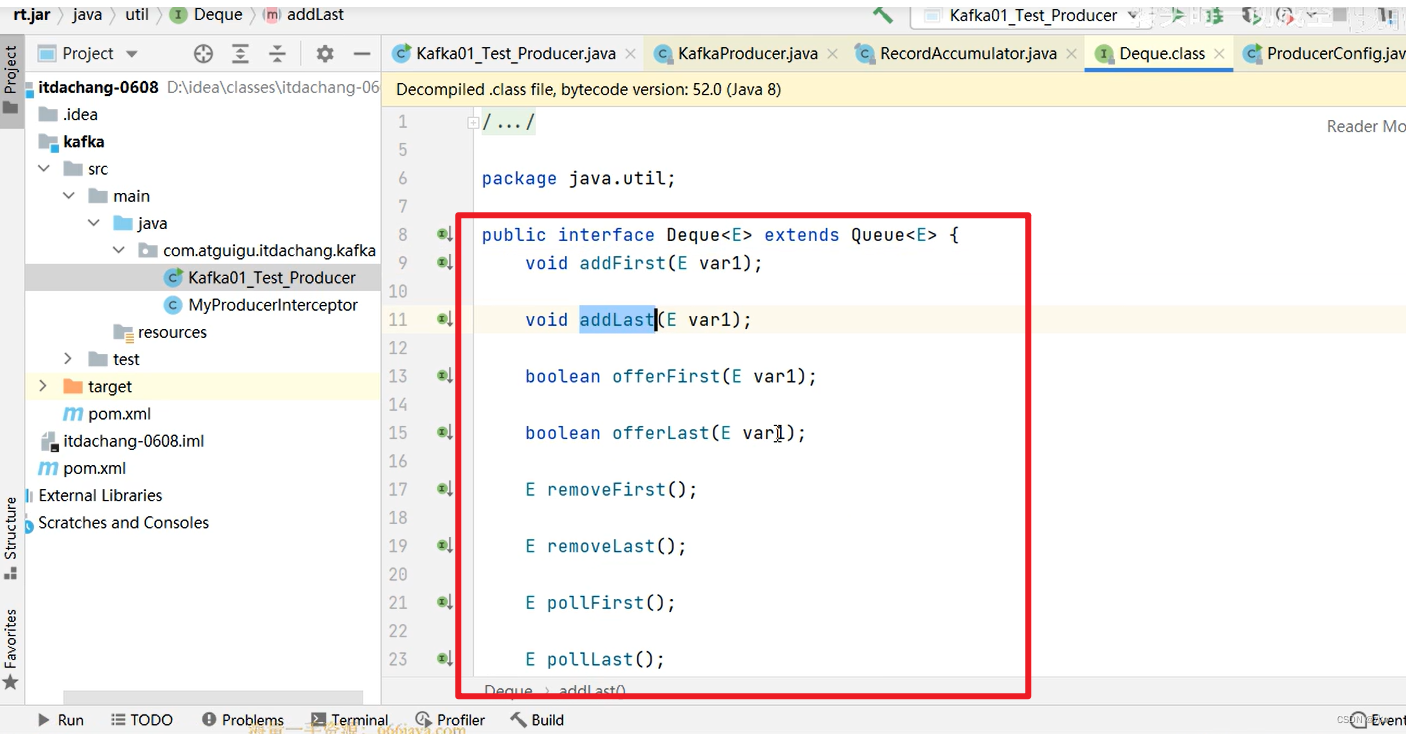Expand the folded comment on line 1

tap(473, 123)
